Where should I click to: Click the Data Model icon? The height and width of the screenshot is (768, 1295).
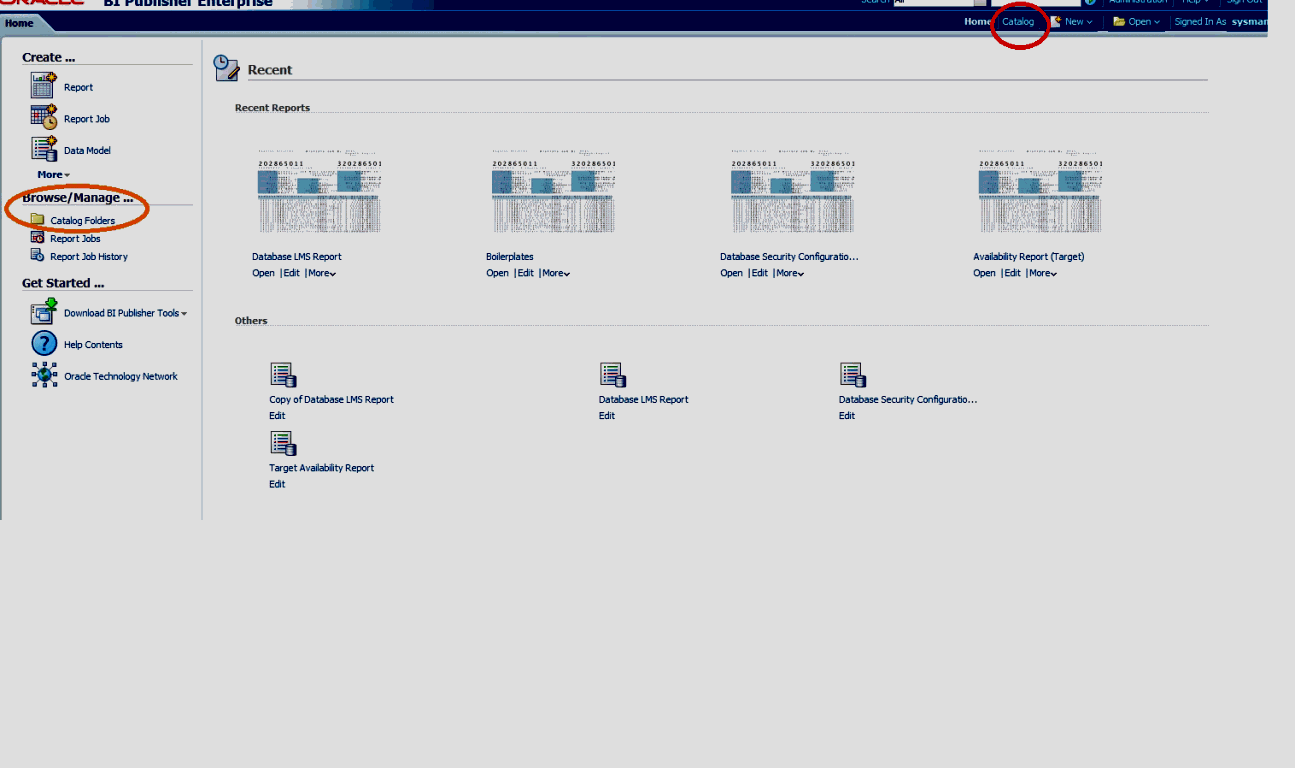(43, 149)
